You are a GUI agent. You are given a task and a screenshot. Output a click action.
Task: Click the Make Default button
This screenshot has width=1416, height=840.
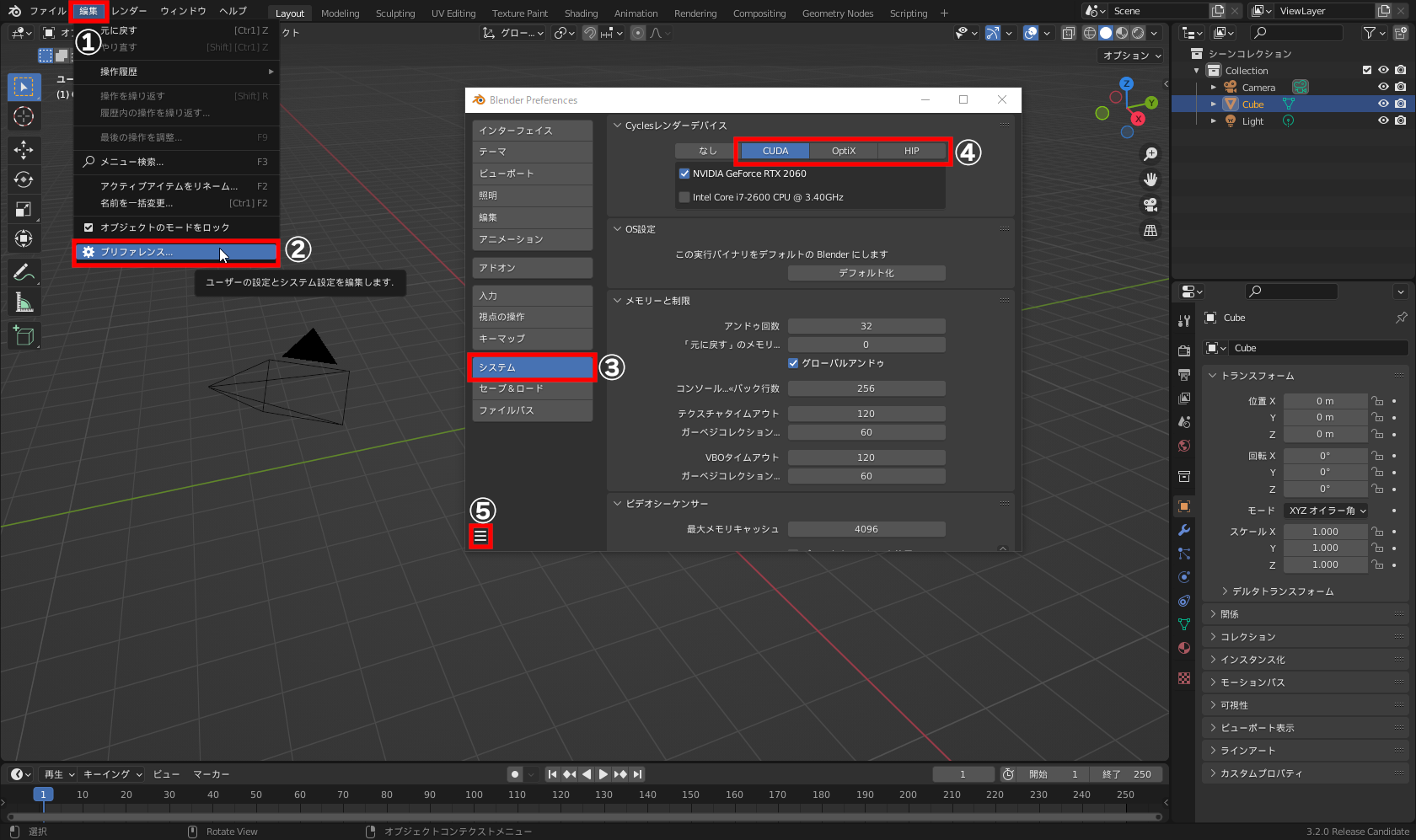tap(866, 273)
